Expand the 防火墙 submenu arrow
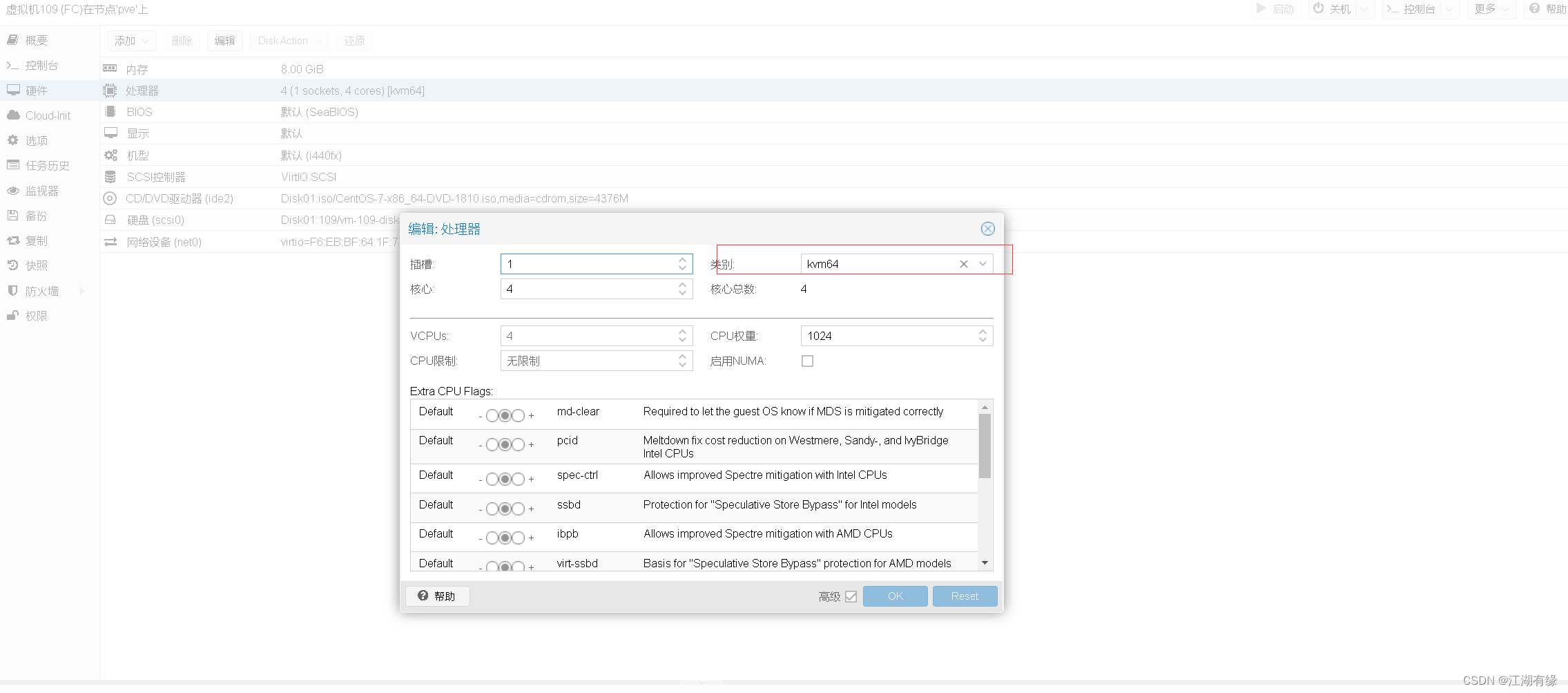The width and height of the screenshot is (1568, 693). tap(83, 291)
